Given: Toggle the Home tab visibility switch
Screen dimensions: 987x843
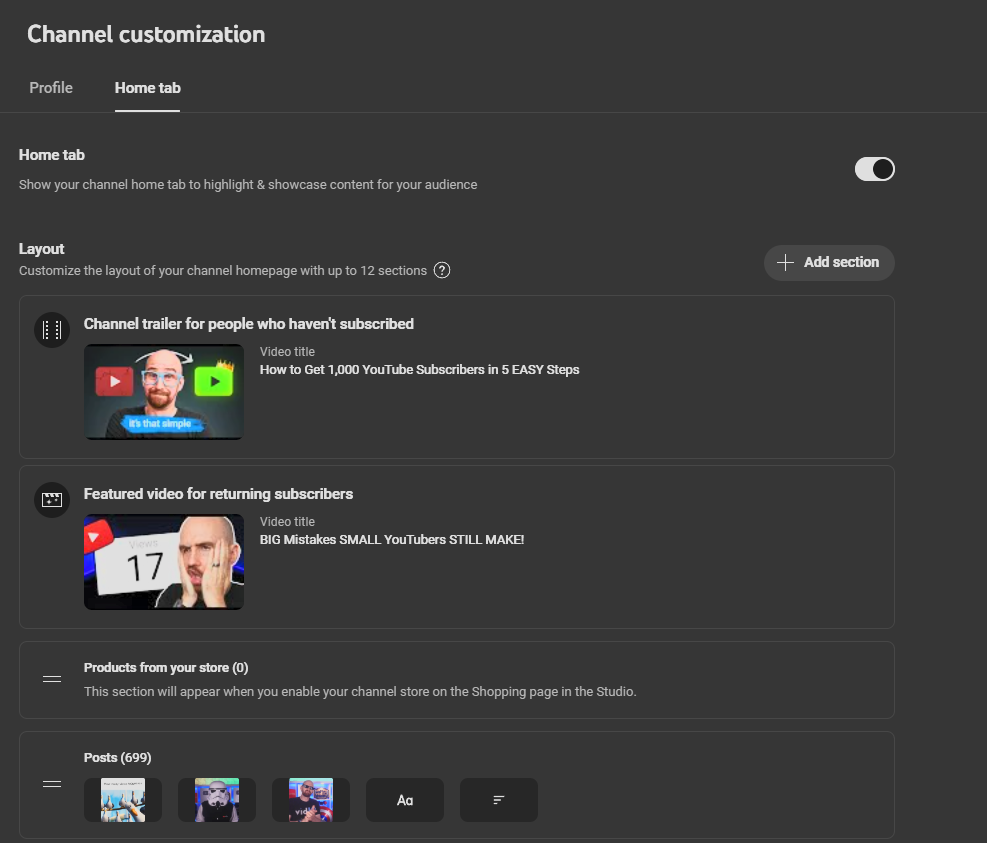Looking at the screenshot, I should coord(874,169).
